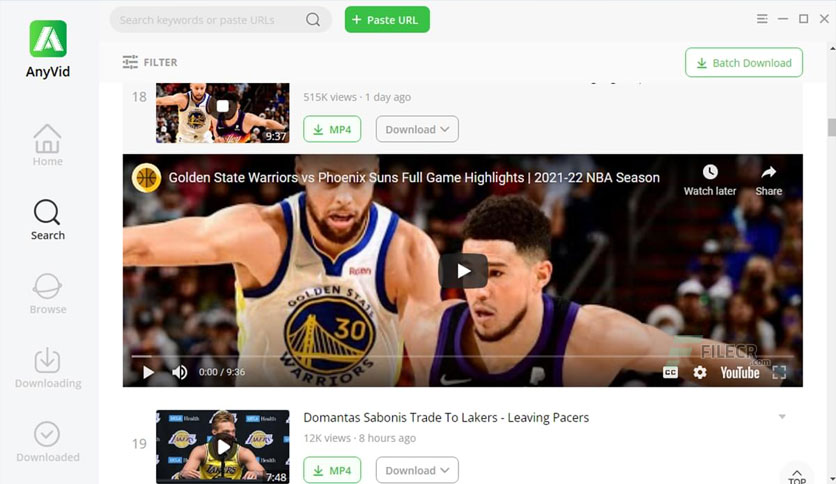Mute the video using the speaker icon
The width and height of the screenshot is (836, 484).
[180, 372]
